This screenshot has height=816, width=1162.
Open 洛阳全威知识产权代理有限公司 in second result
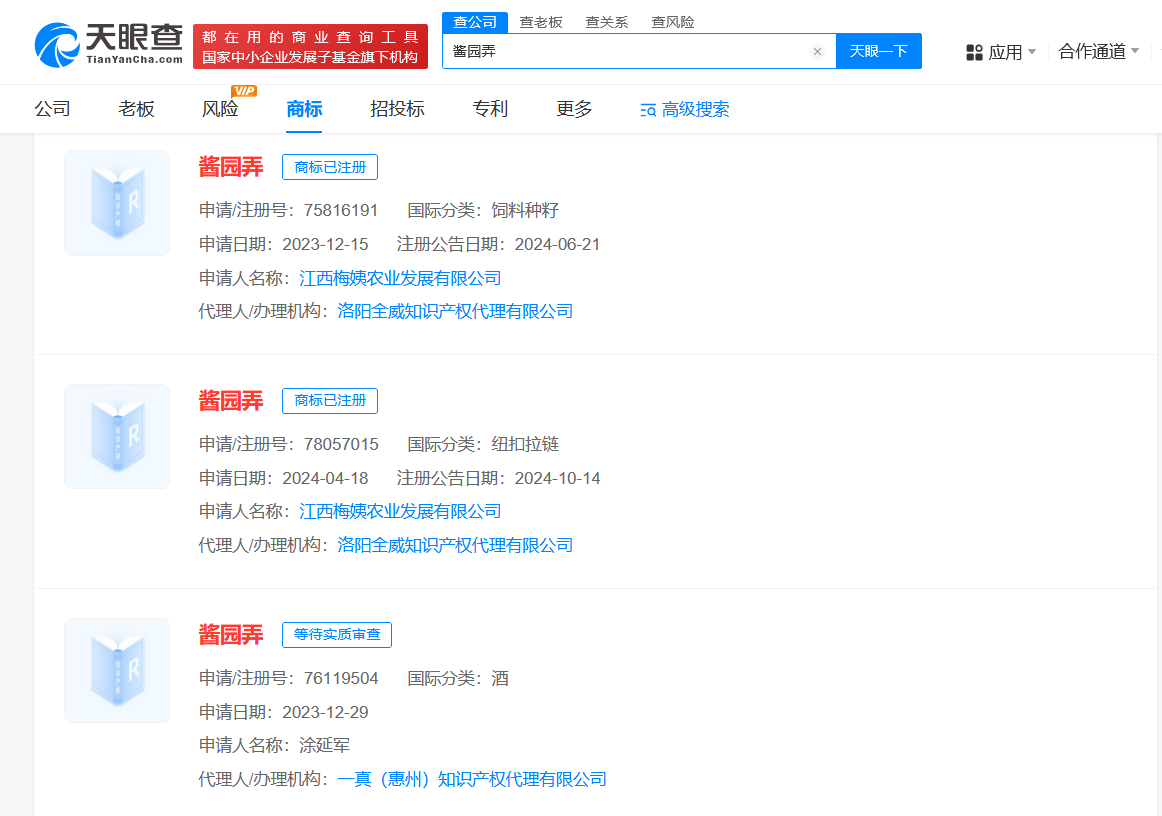click(x=455, y=545)
